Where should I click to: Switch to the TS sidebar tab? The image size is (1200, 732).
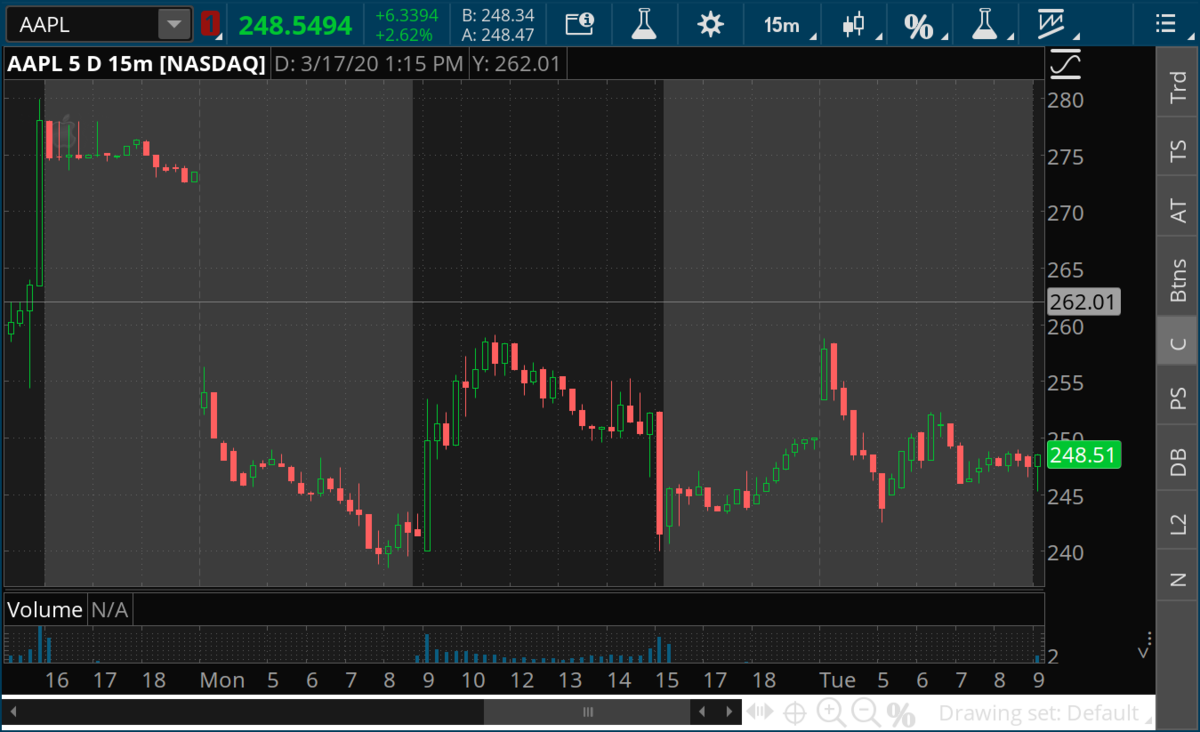(1178, 151)
